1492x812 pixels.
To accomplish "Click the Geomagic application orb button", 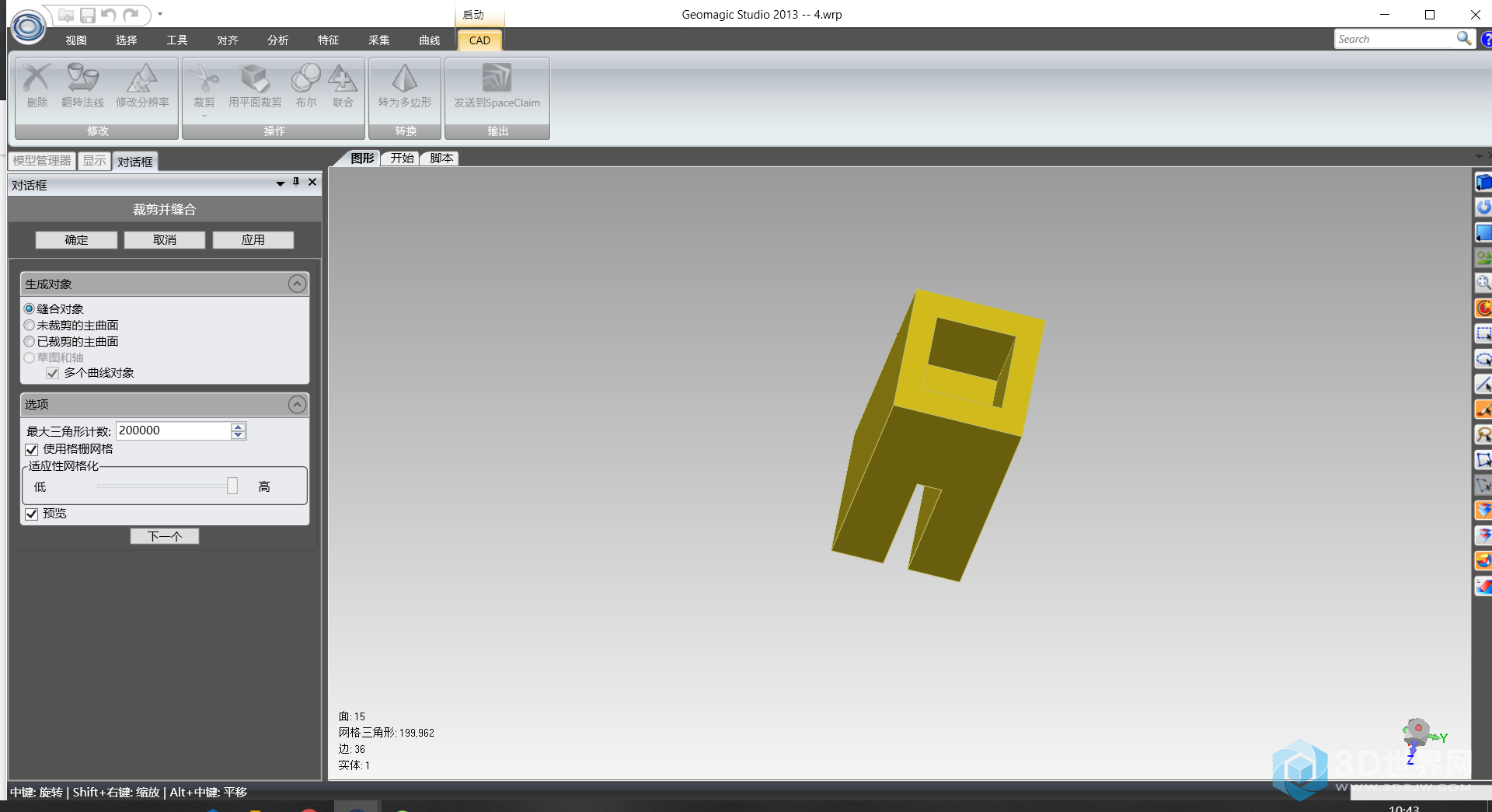I will [x=29, y=26].
